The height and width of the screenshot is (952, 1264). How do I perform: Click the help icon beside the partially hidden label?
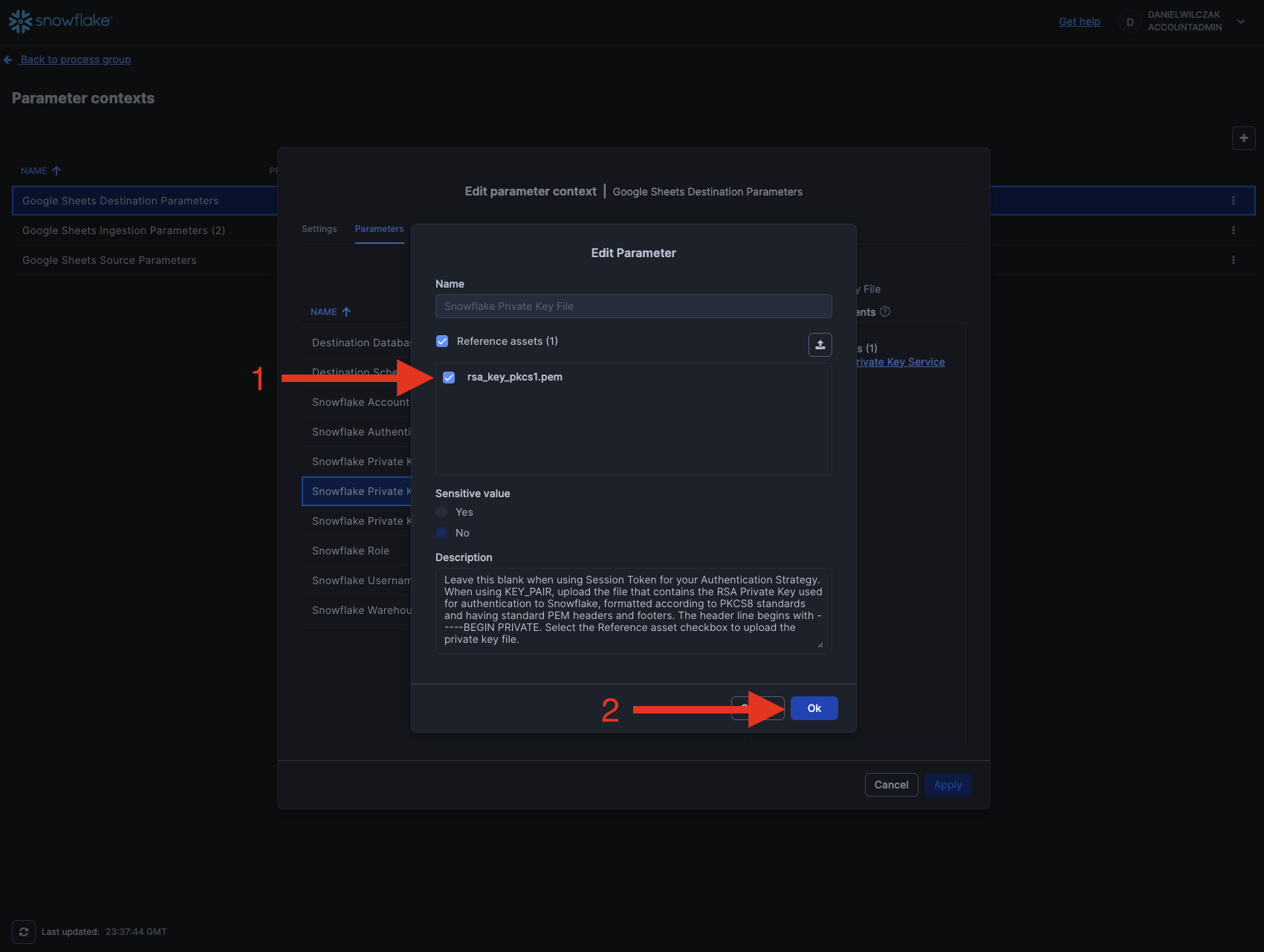885,312
